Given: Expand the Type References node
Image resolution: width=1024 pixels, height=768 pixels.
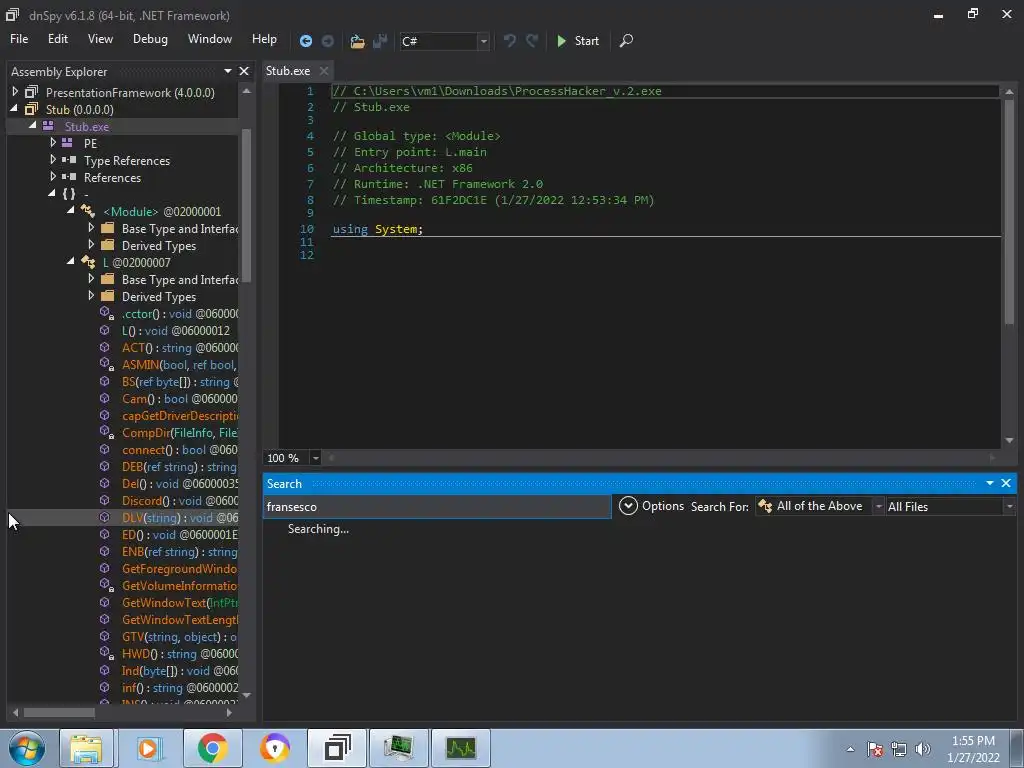Looking at the screenshot, I should (x=53, y=160).
